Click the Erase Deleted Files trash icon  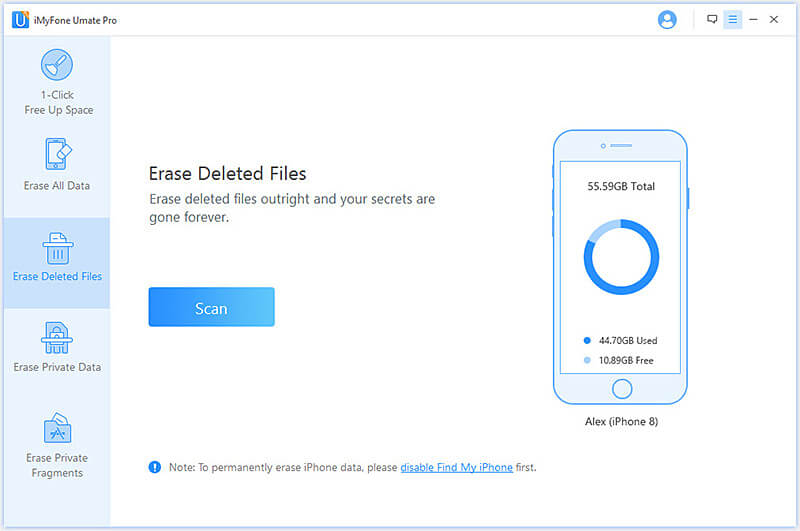click(x=57, y=248)
